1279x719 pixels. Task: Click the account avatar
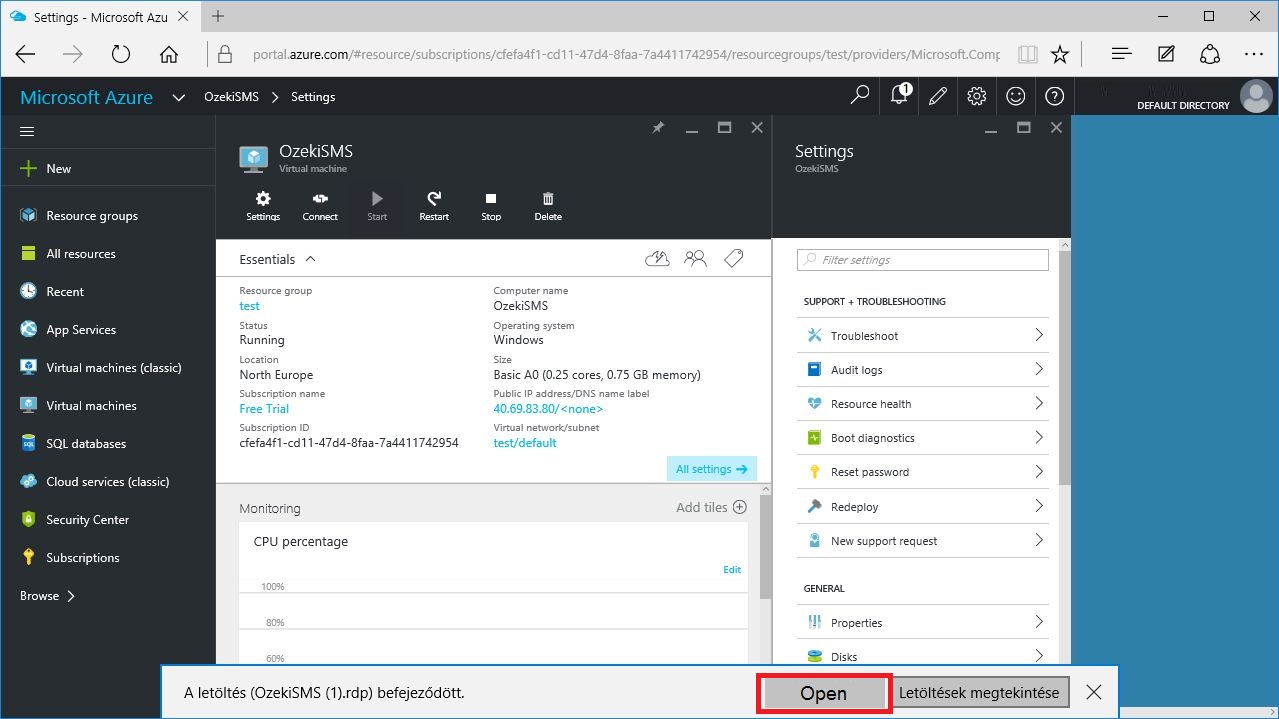(1256, 96)
